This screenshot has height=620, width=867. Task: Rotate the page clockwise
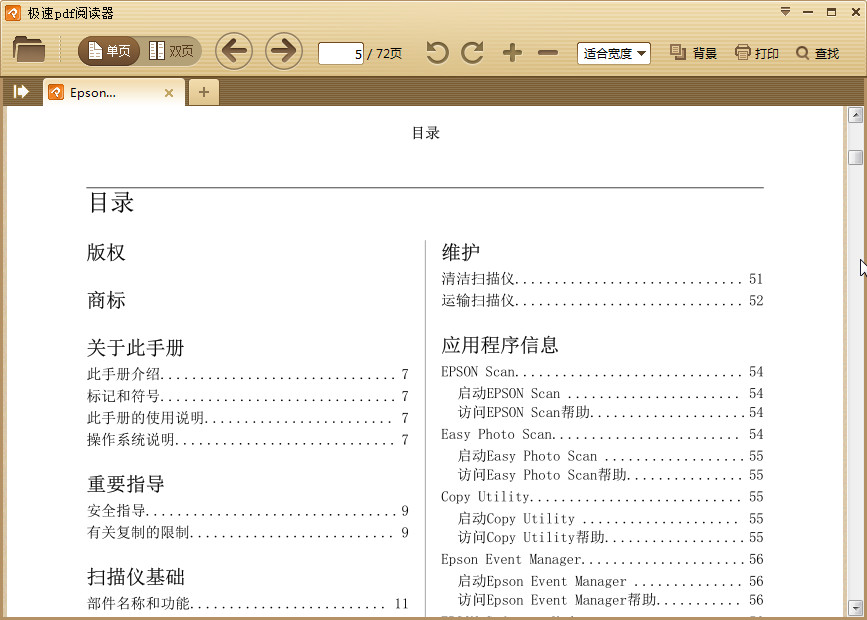click(472, 53)
